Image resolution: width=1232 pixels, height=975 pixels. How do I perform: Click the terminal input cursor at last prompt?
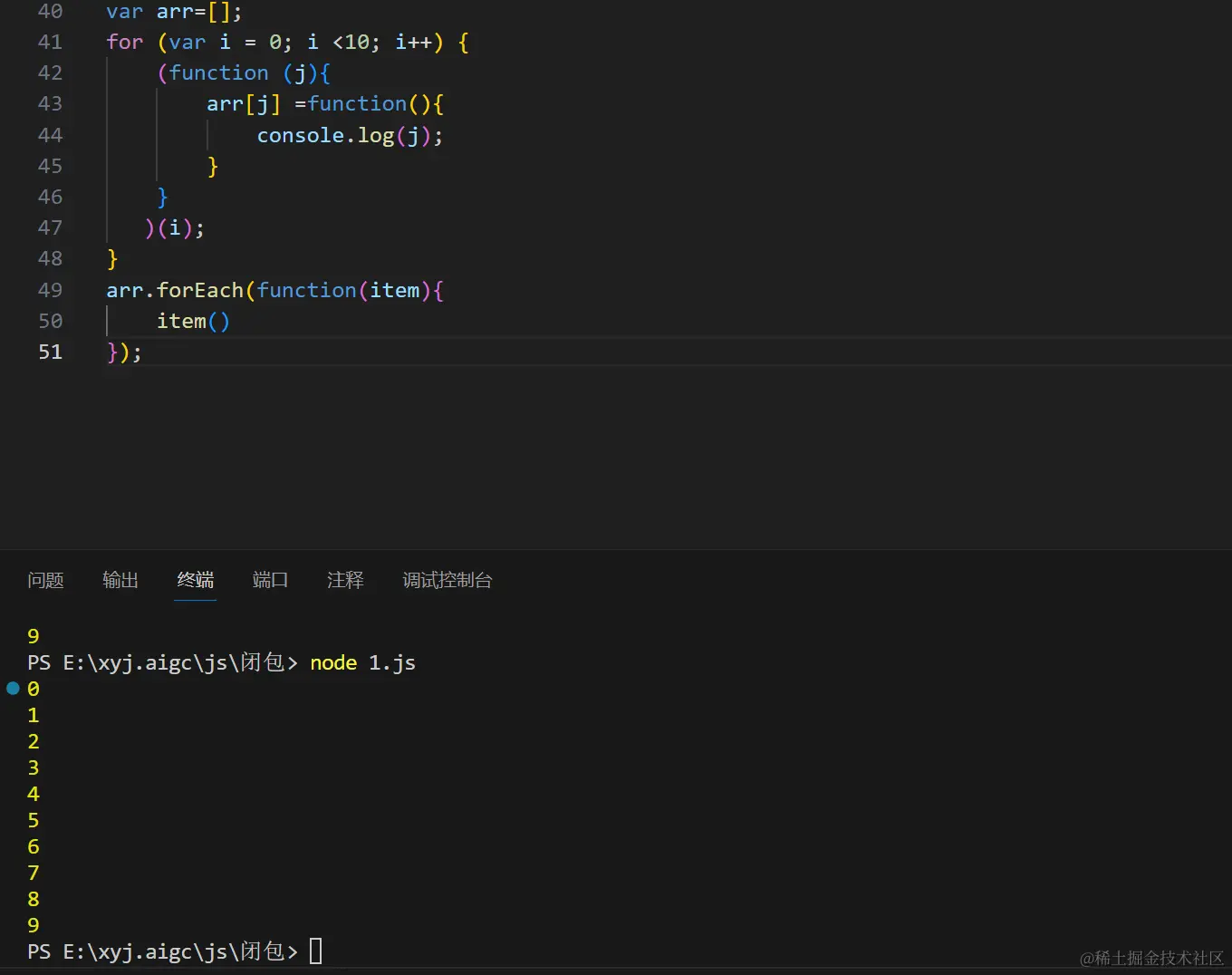point(315,951)
